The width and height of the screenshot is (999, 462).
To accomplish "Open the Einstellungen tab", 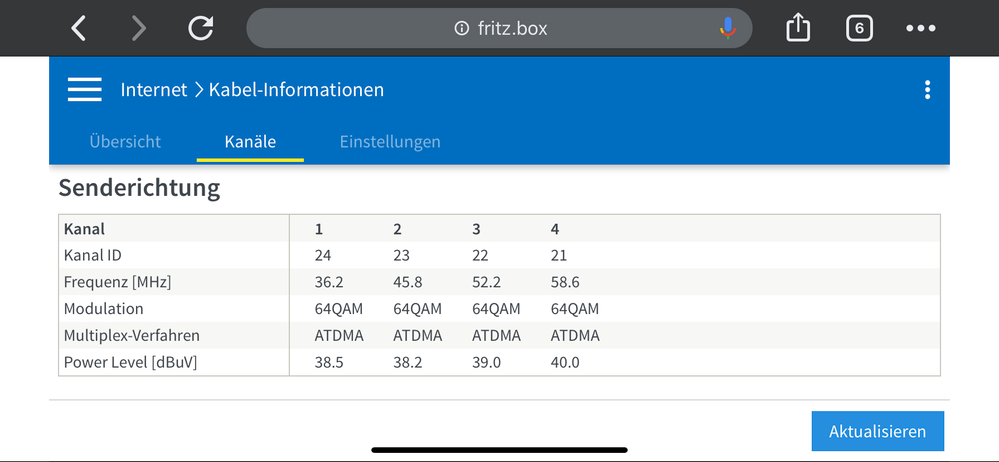I will [x=390, y=142].
